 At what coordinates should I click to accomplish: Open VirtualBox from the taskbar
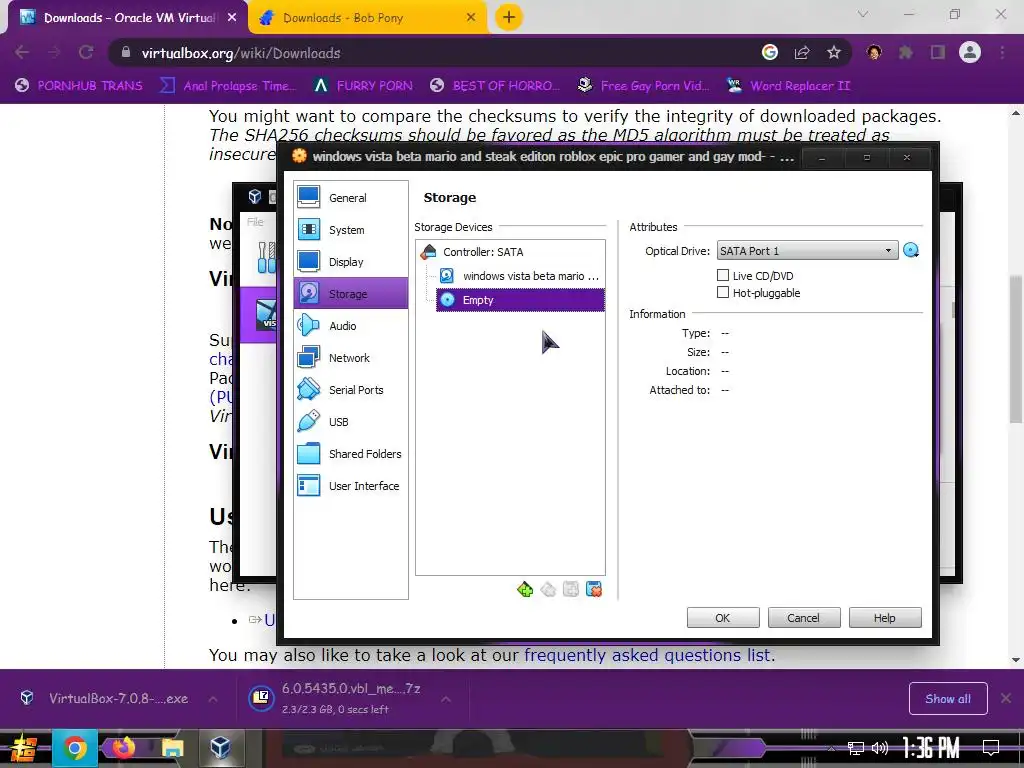click(x=220, y=747)
